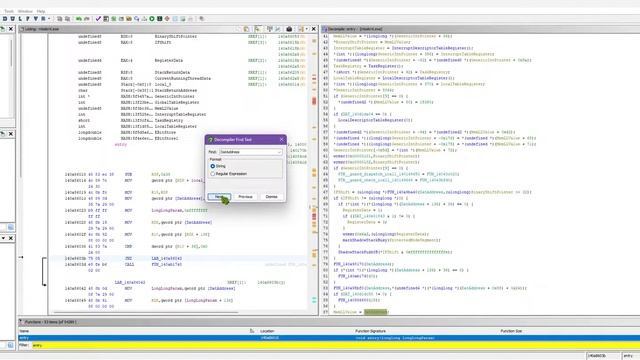
Task: Click the L navigation toolbar icon
Action: [x=20, y=19]
